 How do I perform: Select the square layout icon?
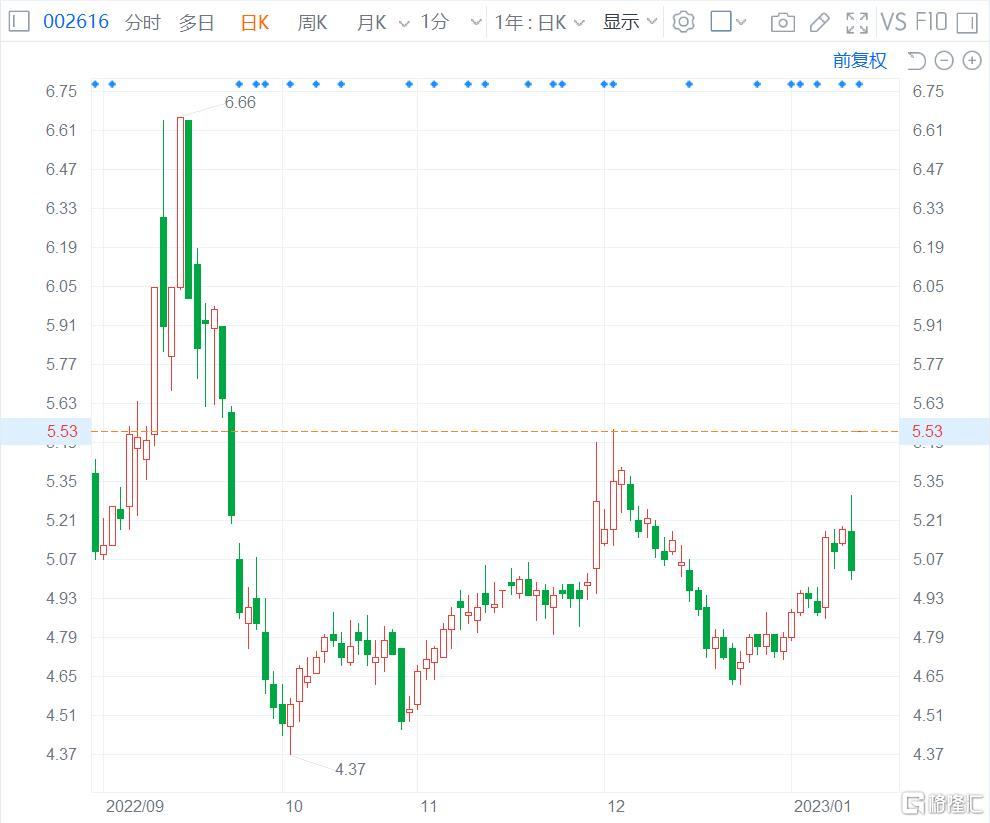click(x=720, y=21)
